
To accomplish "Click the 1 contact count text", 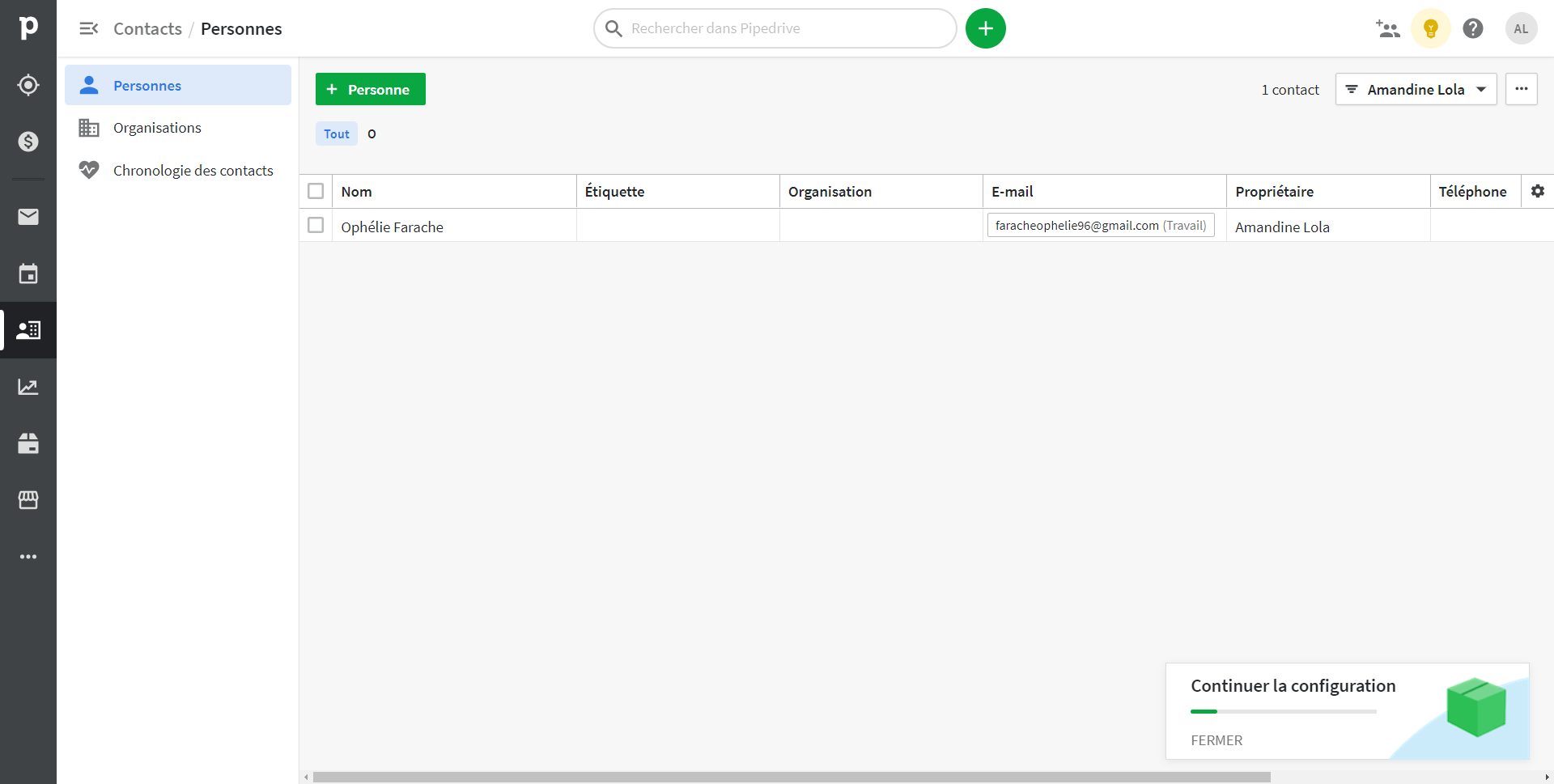I will (1290, 90).
